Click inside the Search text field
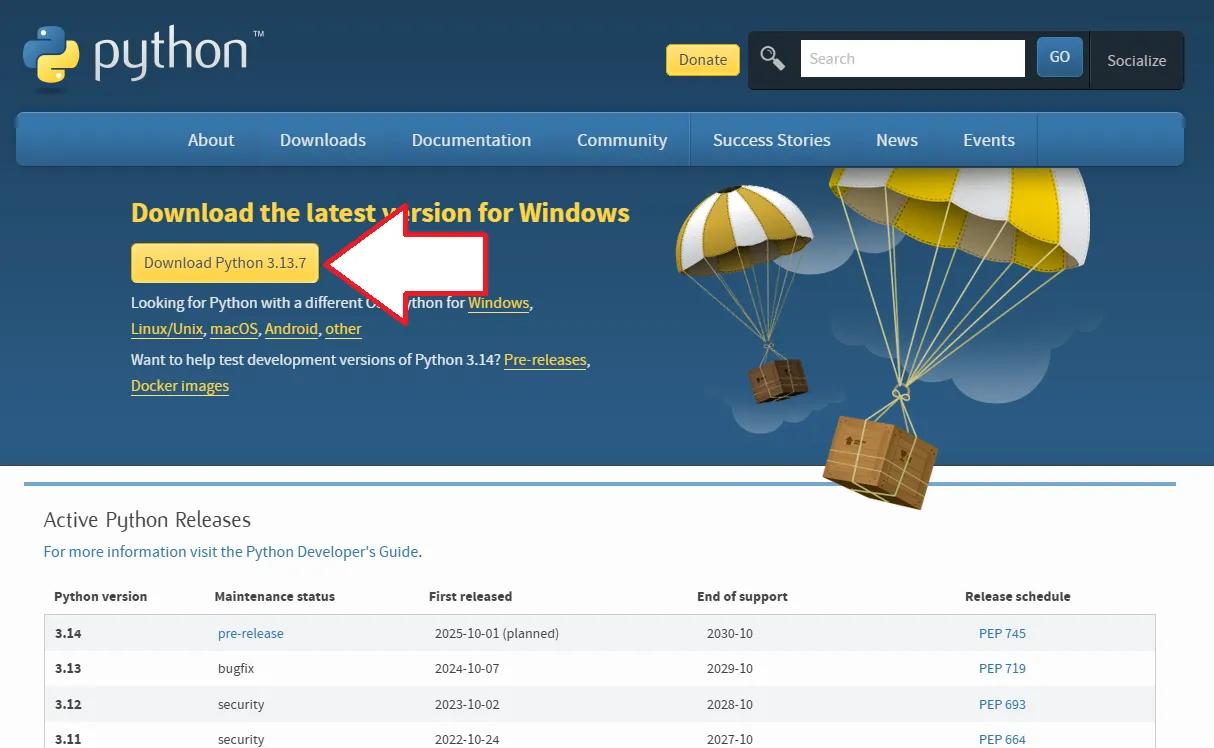1214x748 pixels. pos(912,59)
